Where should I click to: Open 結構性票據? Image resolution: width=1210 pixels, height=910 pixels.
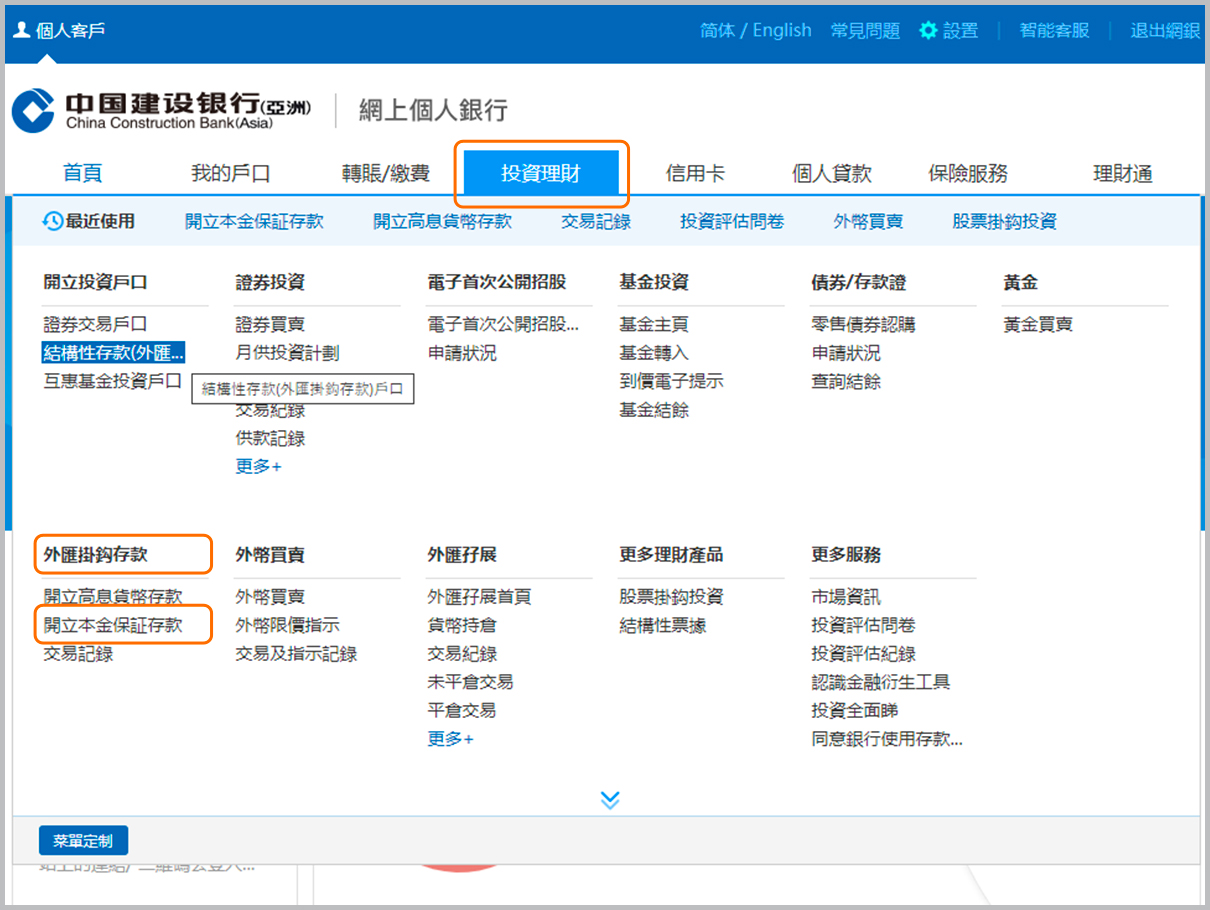point(663,625)
